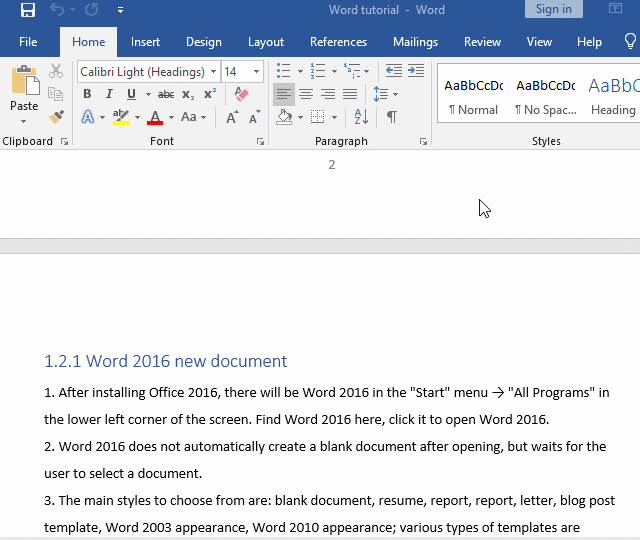Align text right
The width and height of the screenshot is (640, 540).
[328, 94]
